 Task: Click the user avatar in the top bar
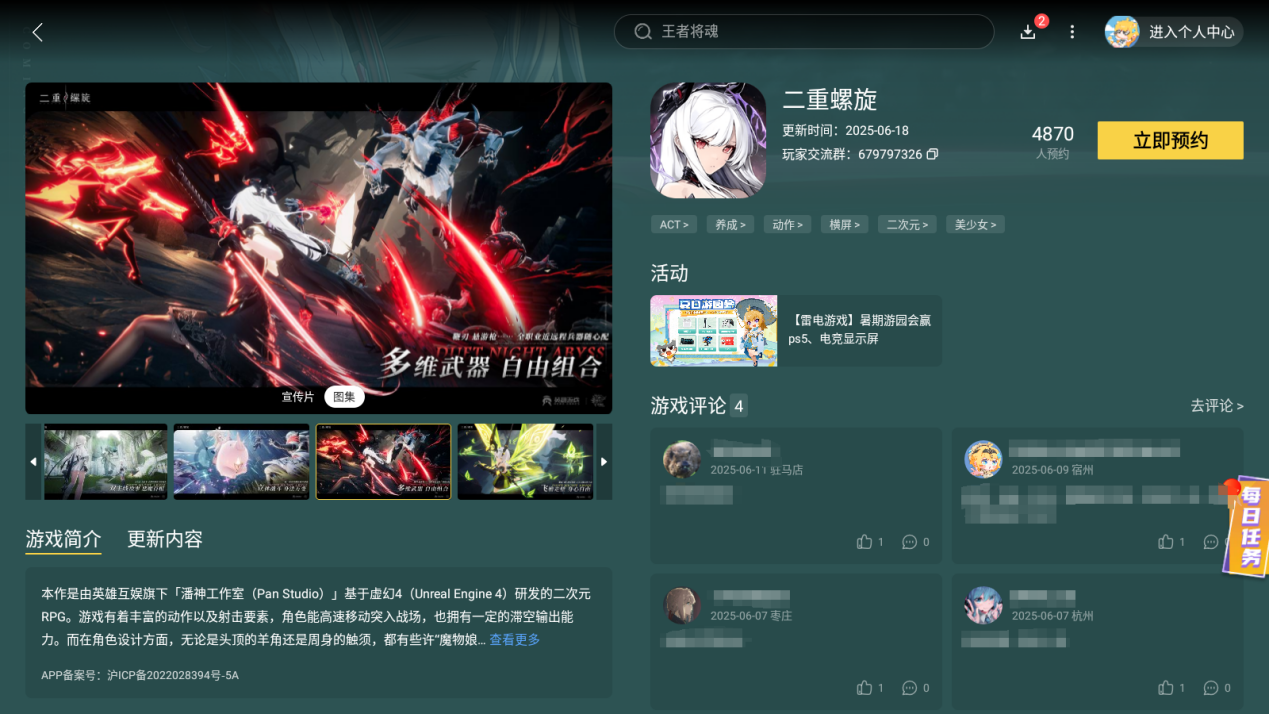point(1122,32)
